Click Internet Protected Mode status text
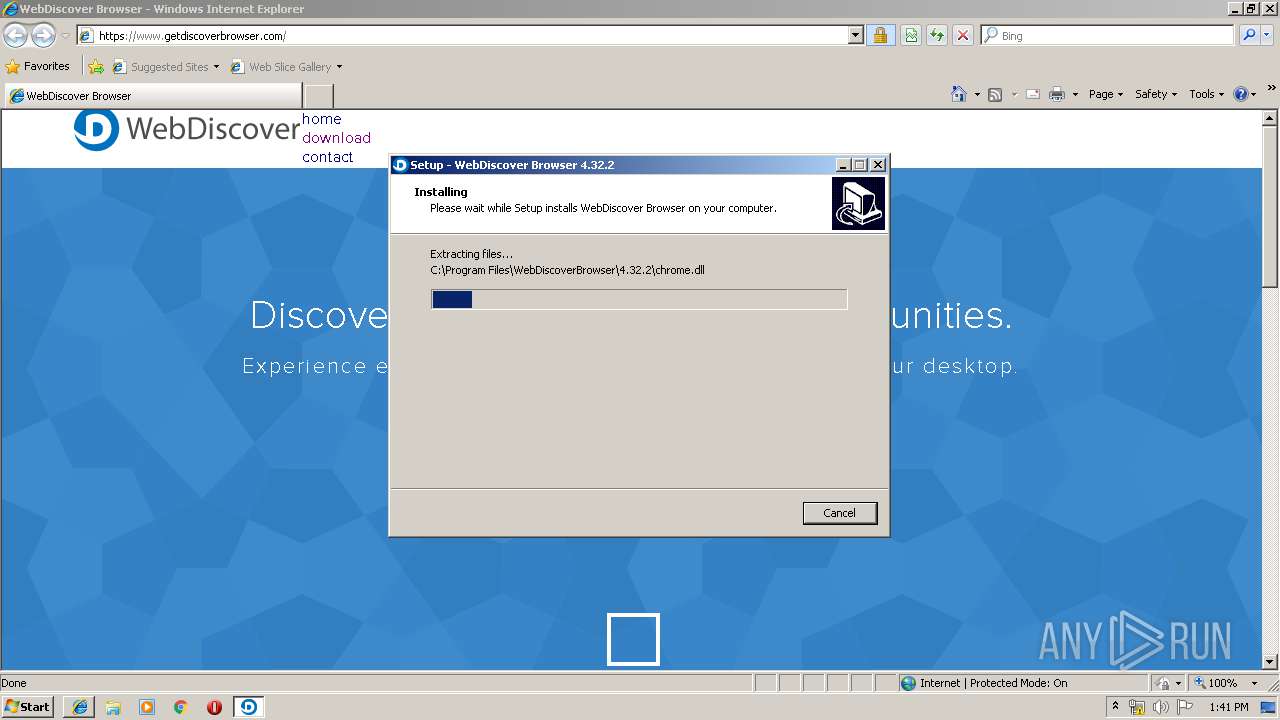1280x720 pixels. tap(993, 683)
